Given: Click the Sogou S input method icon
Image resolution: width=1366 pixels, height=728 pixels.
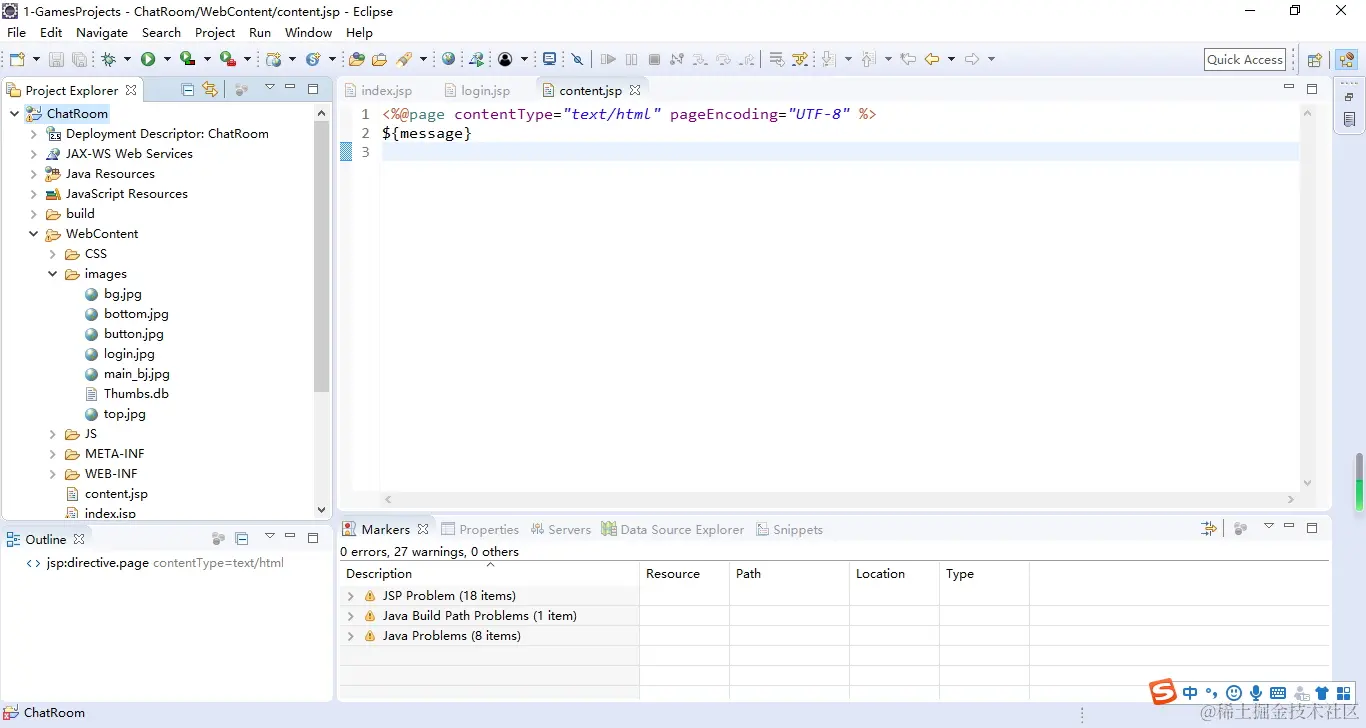Looking at the screenshot, I should pyautogui.click(x=1162, y=691).
